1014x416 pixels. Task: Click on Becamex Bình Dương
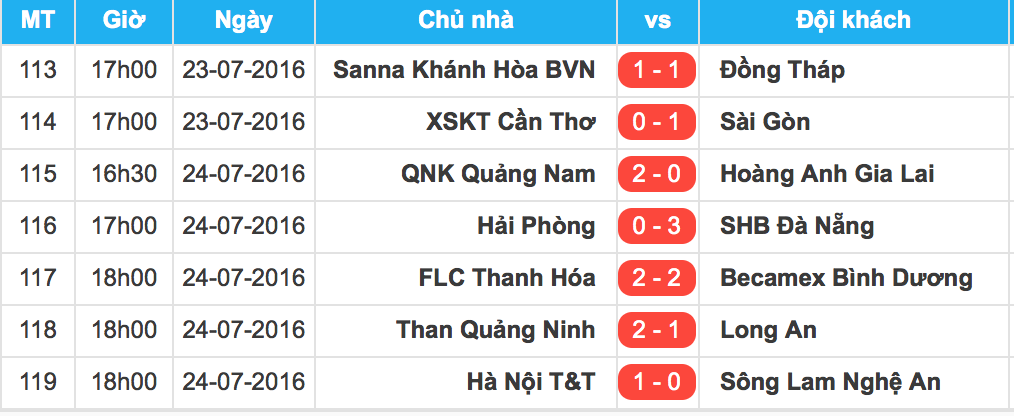click(846, 278)
